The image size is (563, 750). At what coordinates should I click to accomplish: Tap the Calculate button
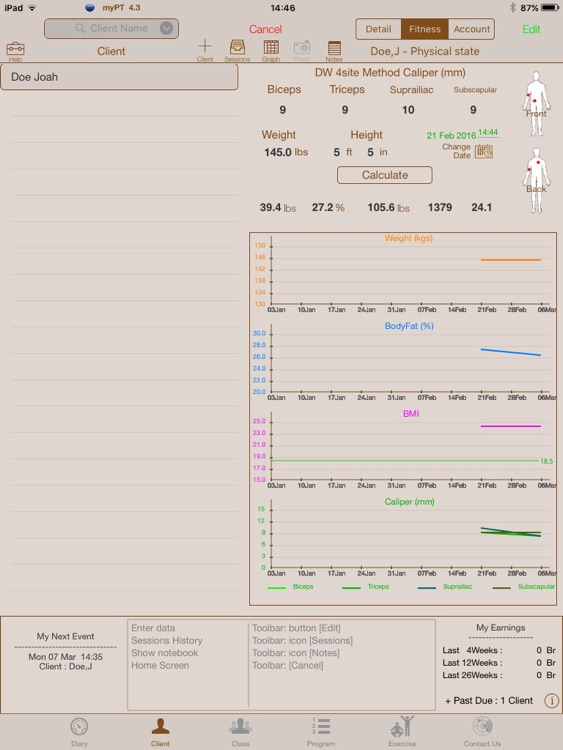(x=385, y=175)
